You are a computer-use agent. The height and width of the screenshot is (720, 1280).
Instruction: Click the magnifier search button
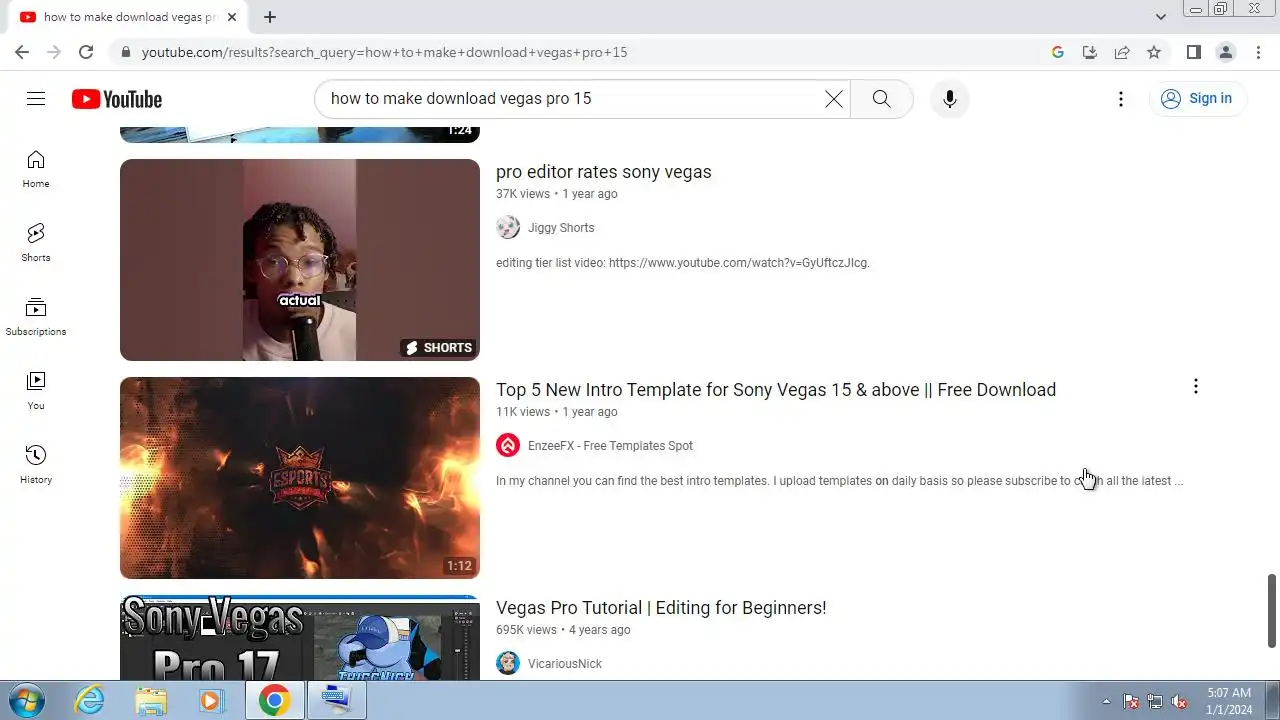(881, 99)
